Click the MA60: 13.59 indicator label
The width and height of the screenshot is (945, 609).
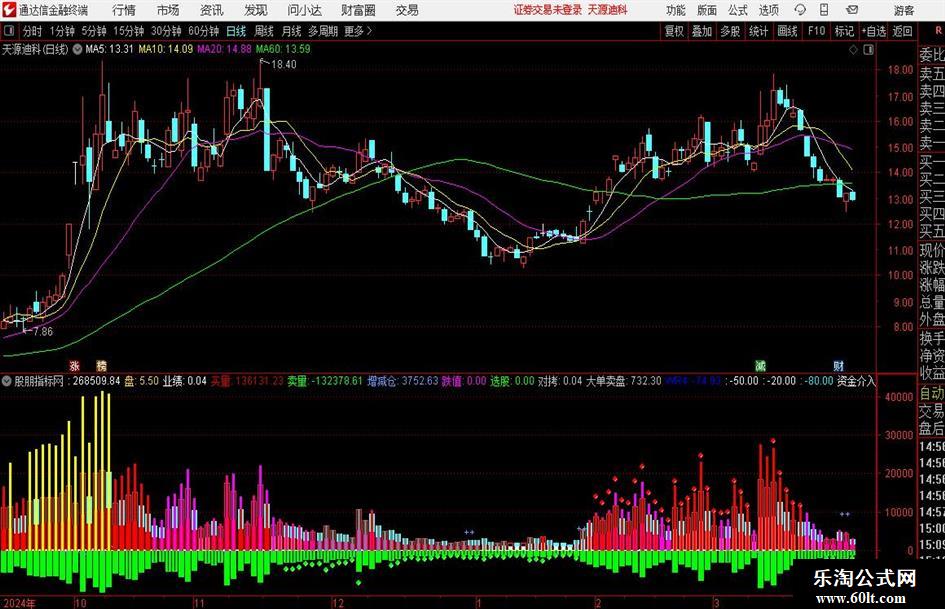tap(283, 49)
